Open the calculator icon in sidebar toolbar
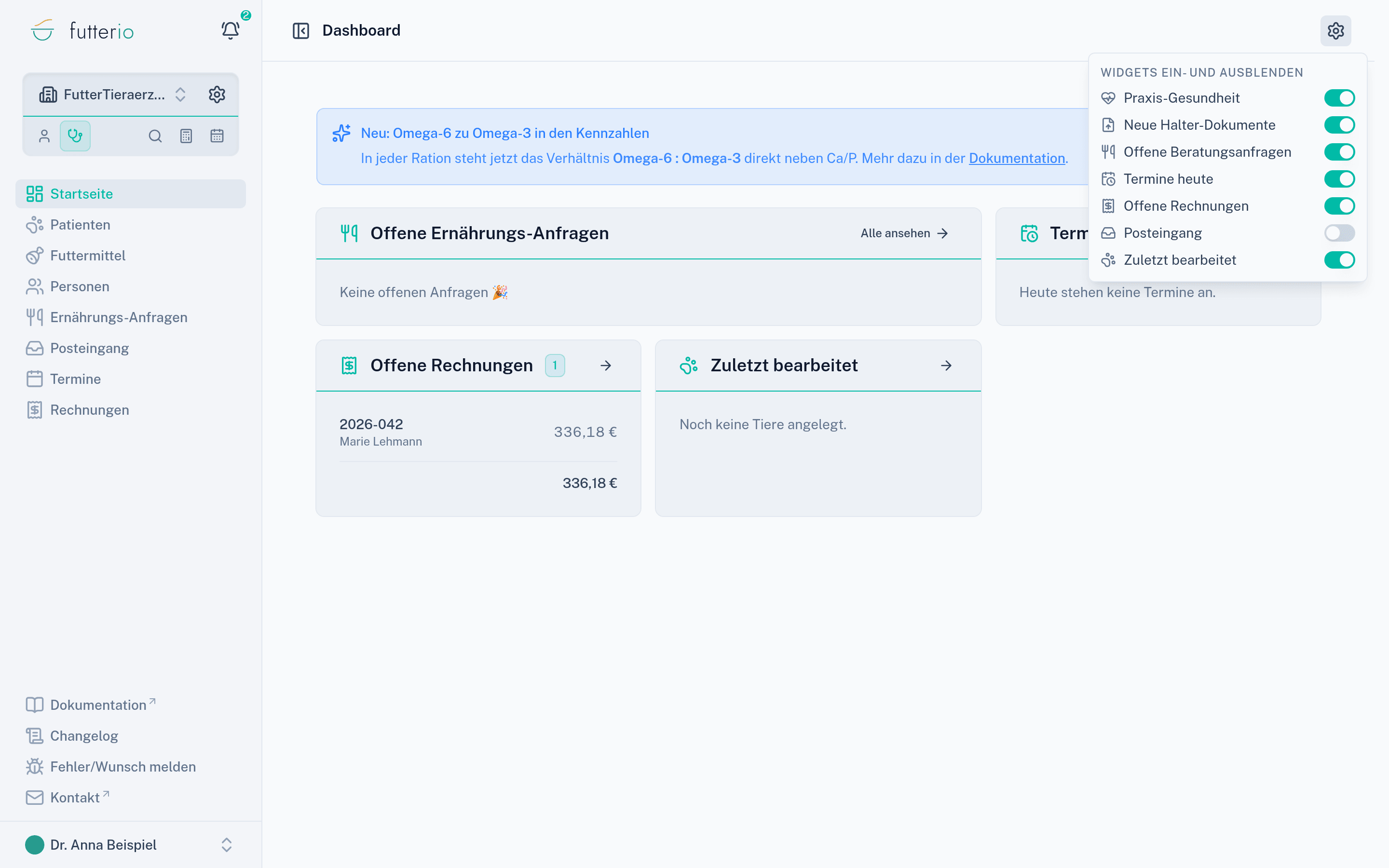 click(x=186, y=136)
